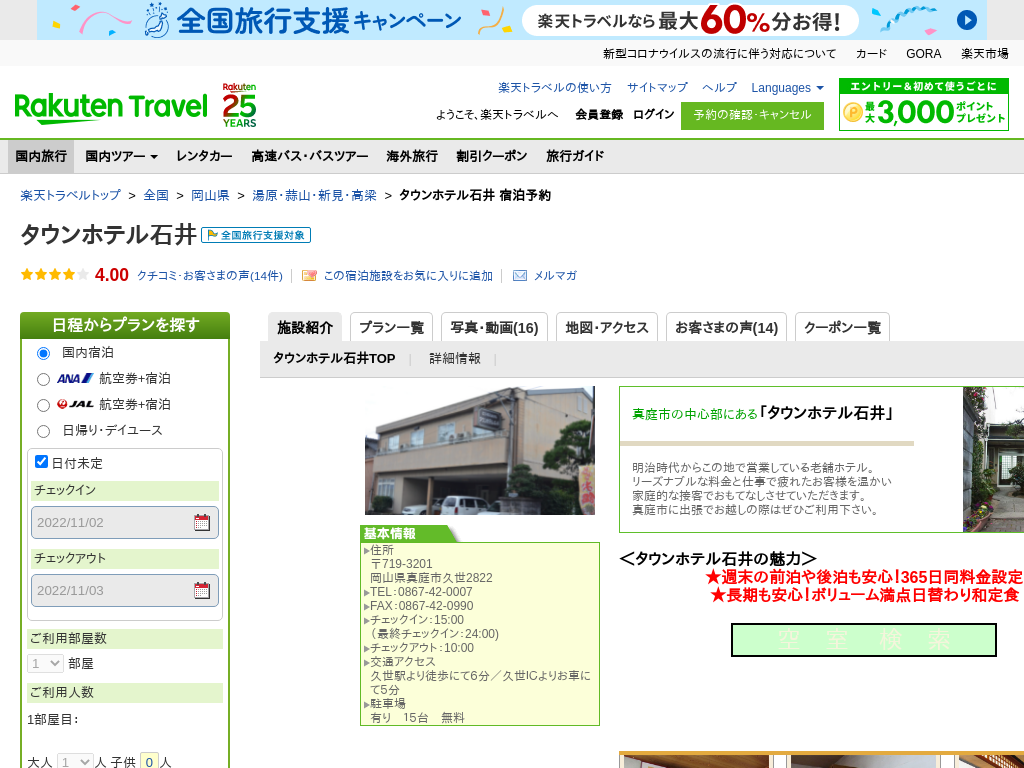Open the カード top link
The width and height of the screenshot is (1024, 768).
871,54
